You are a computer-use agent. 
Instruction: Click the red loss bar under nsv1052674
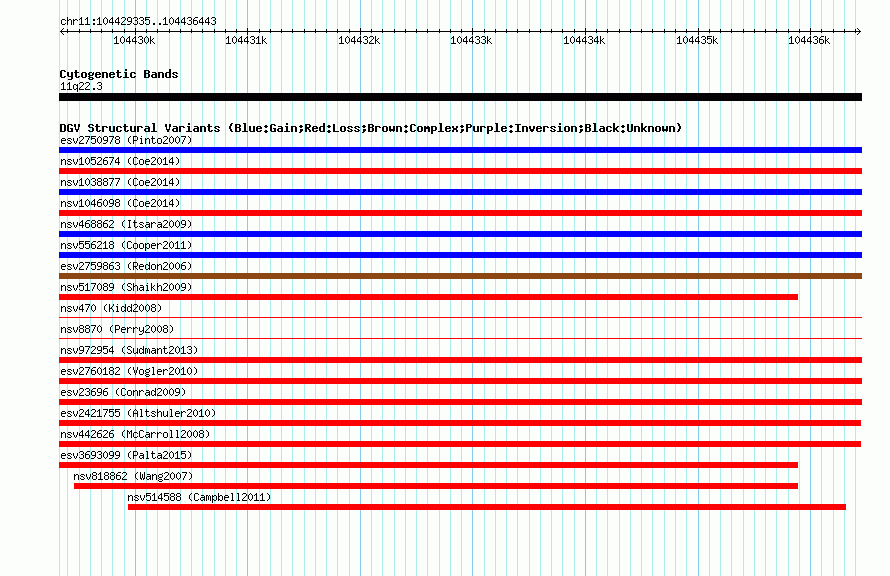pos(460,171)
